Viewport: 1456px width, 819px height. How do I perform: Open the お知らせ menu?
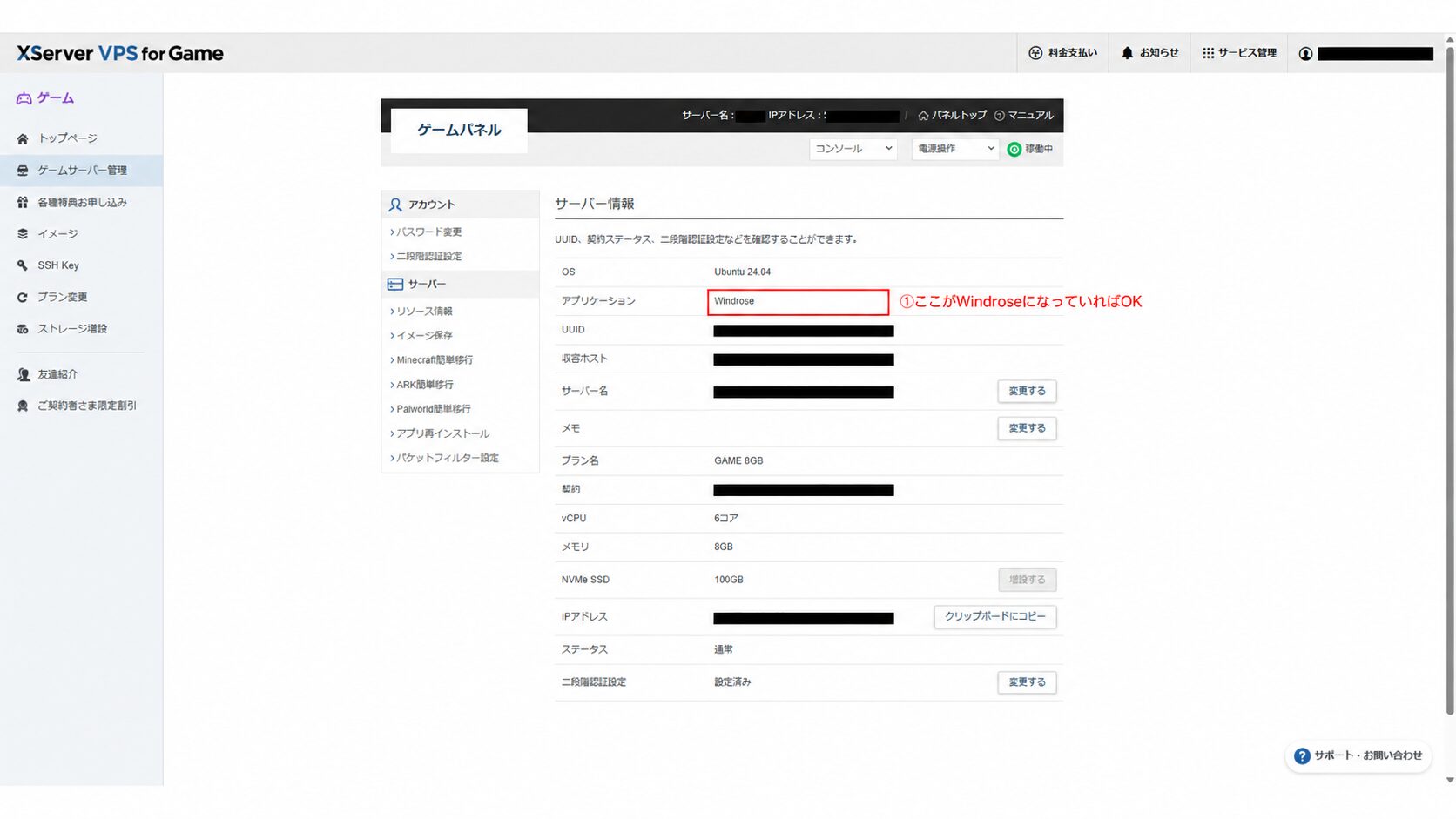[x=1149, y=53]
